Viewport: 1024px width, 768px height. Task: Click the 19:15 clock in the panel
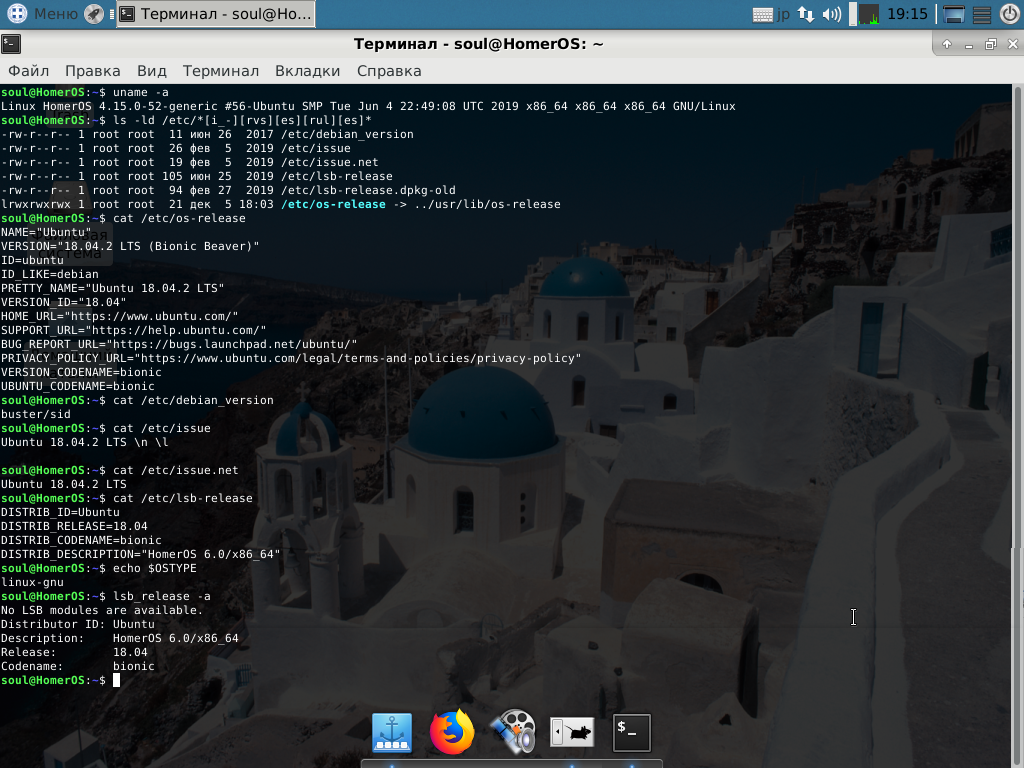907,14
